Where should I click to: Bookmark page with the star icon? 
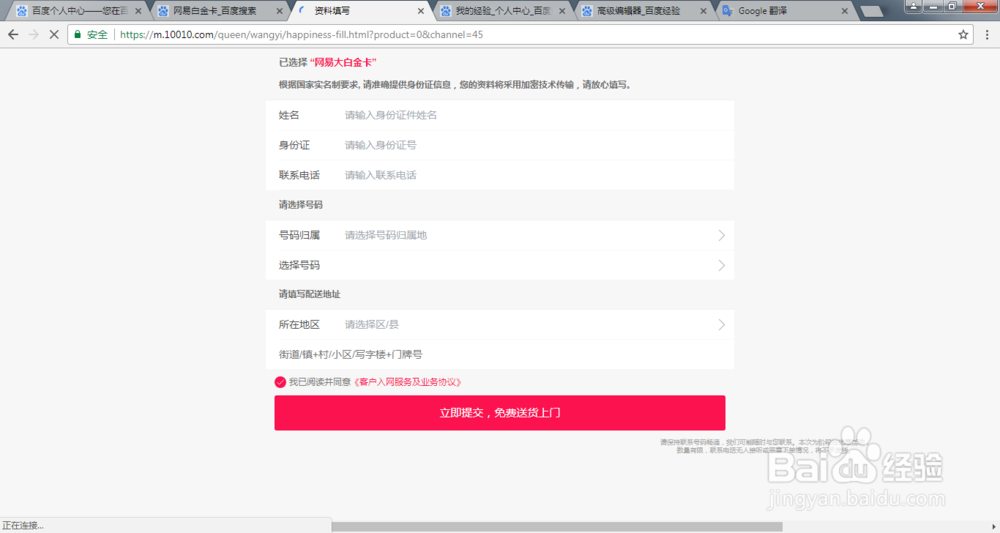pos(963,34)
